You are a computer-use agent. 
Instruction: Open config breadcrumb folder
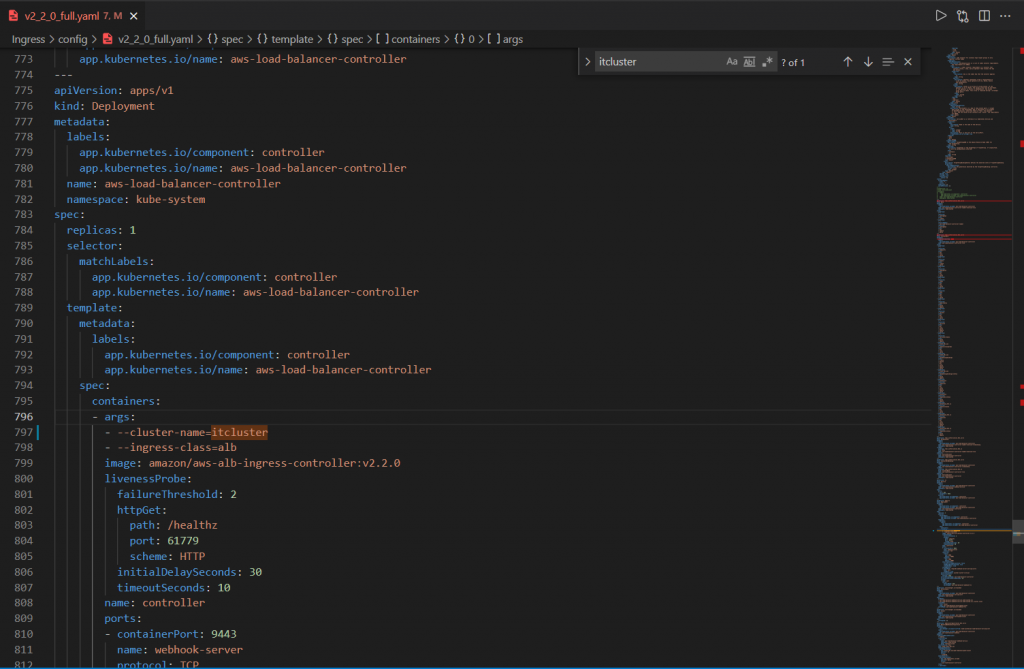point(72,39)
